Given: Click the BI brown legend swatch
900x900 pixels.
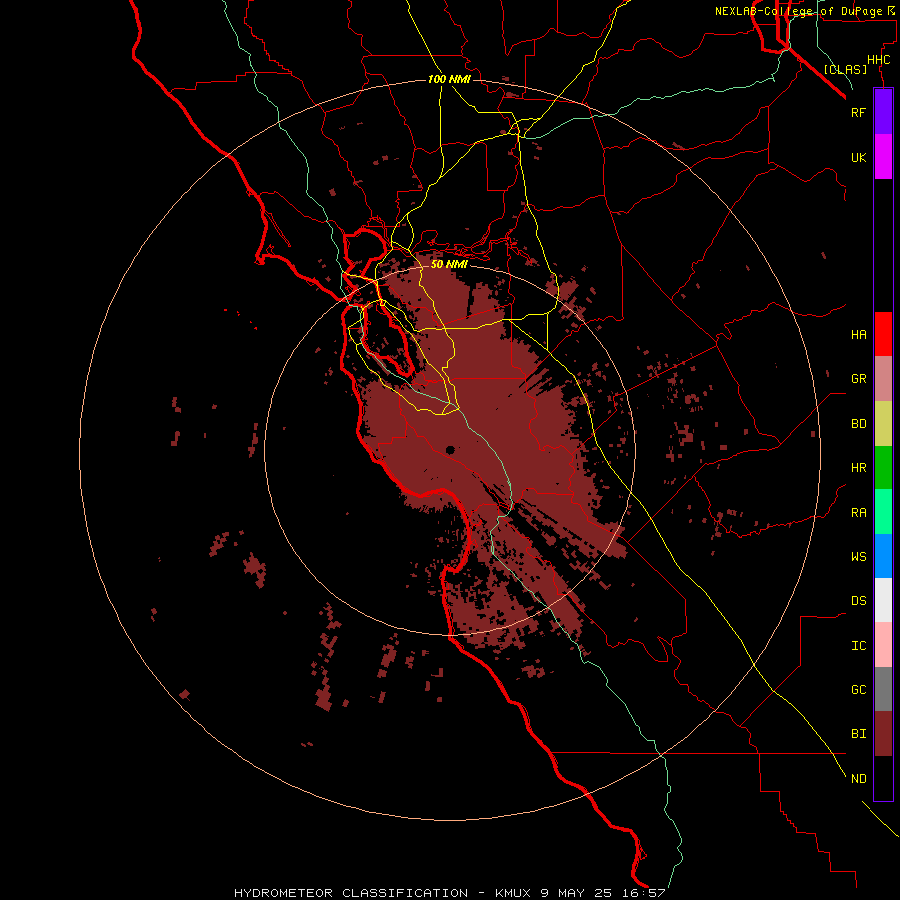Looking at the screenshot, I should point(883,734).
